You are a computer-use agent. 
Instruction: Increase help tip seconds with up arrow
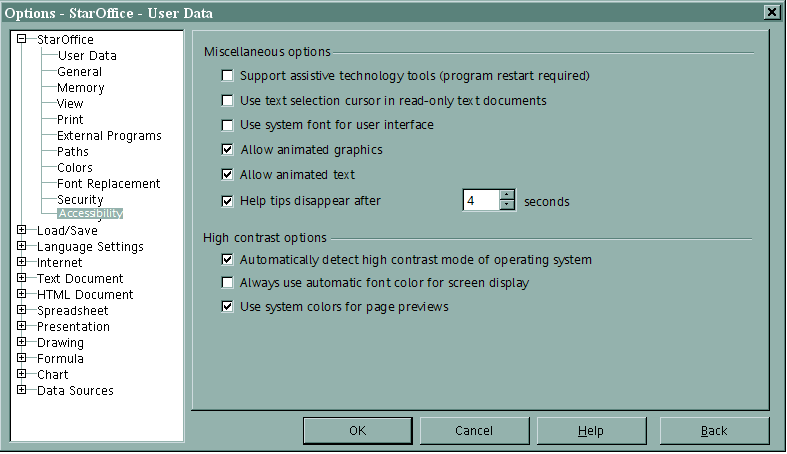pos(507,195)
